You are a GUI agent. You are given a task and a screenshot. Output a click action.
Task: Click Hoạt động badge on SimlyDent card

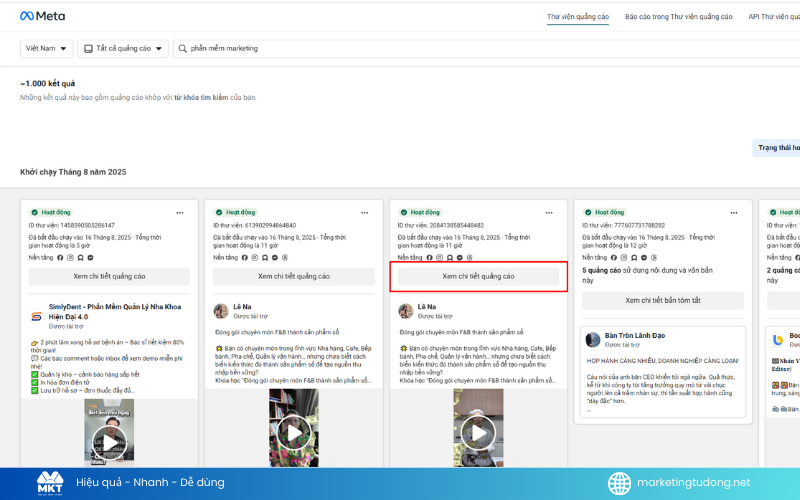click(x=51, y=212)
